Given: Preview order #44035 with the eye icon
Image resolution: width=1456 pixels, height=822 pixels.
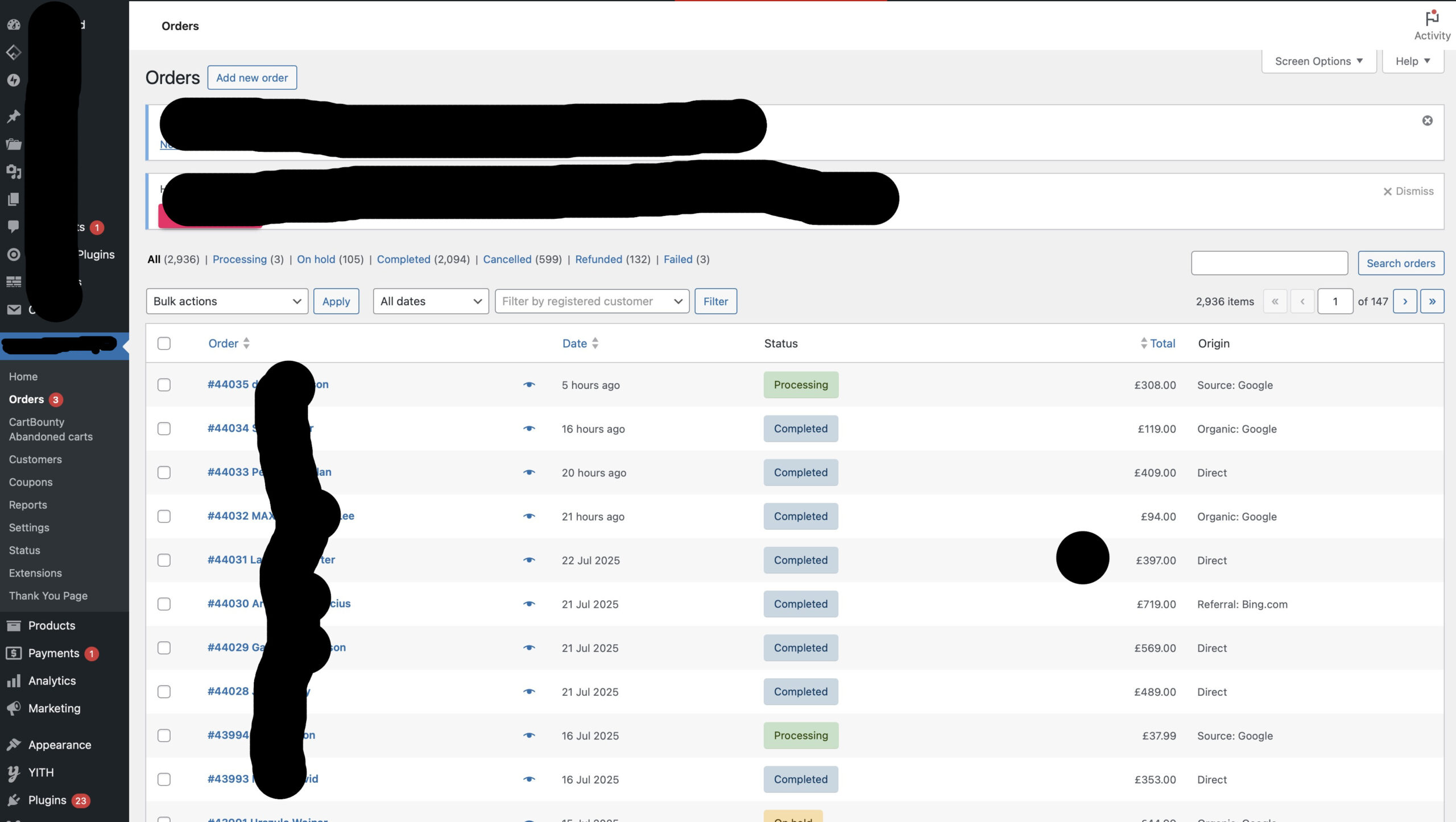Looking at the screenshot, I should coord(529,385).
